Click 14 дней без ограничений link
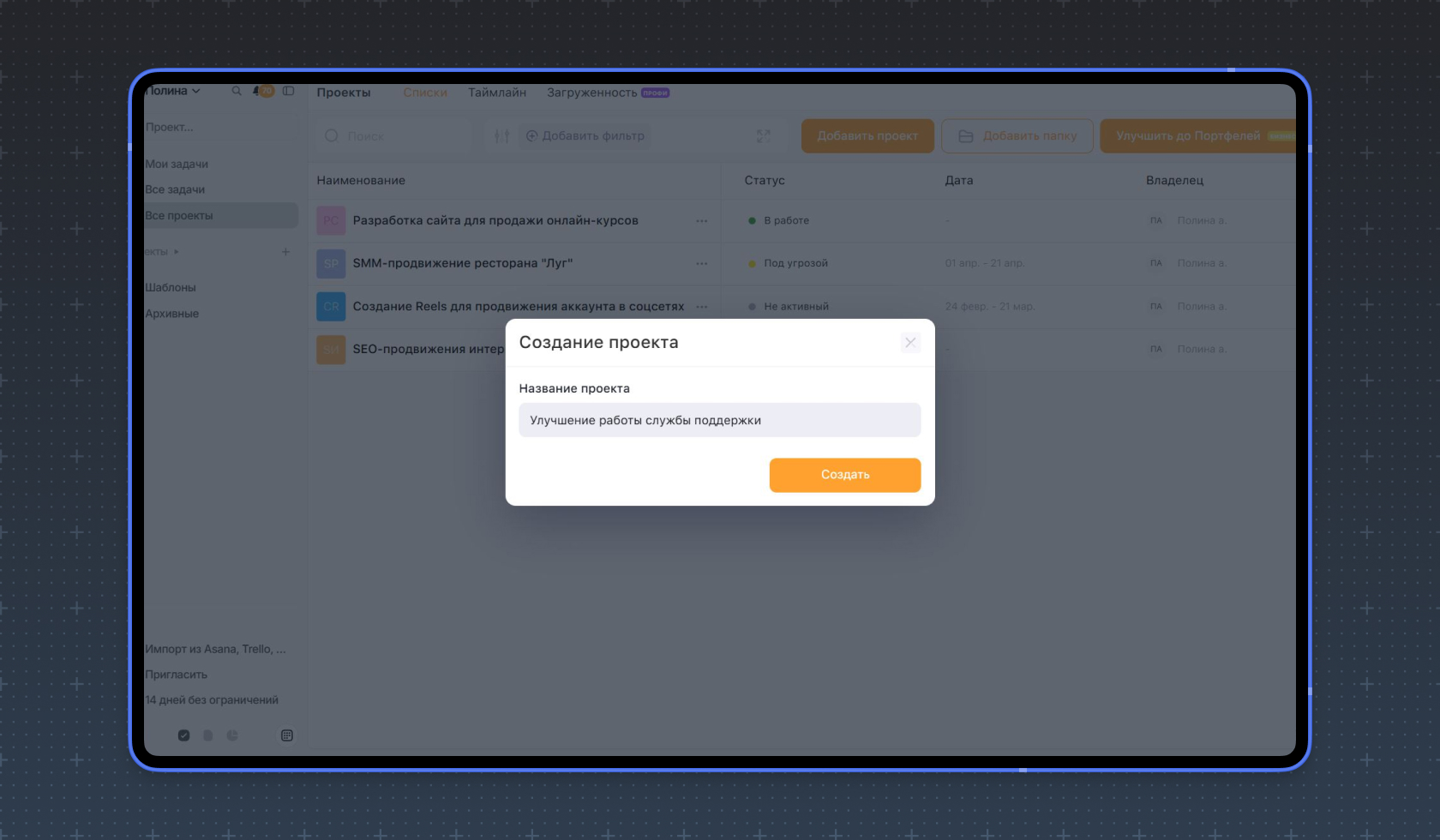1440x840 pixels. click(212, 700)
